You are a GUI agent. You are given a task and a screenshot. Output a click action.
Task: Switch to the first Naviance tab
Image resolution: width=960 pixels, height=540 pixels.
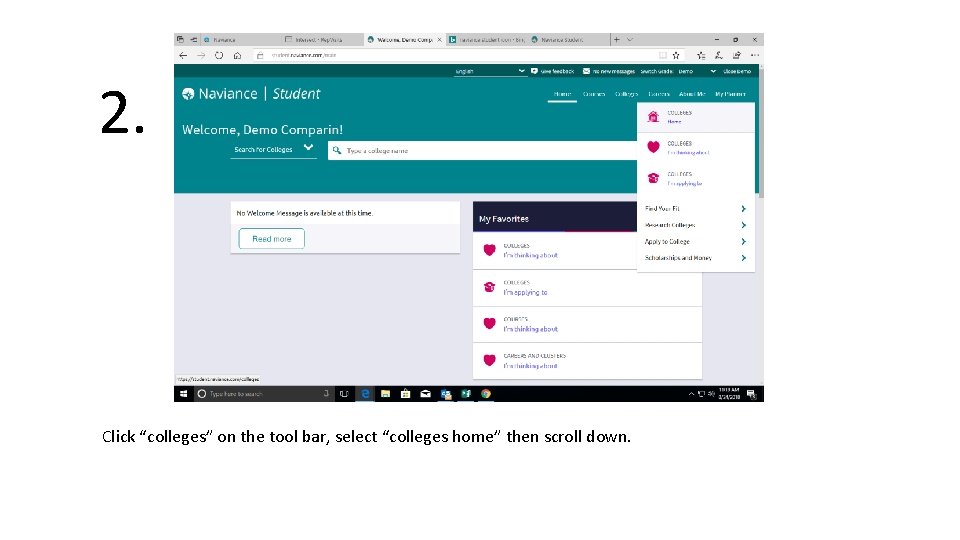(x=239, y=39)
